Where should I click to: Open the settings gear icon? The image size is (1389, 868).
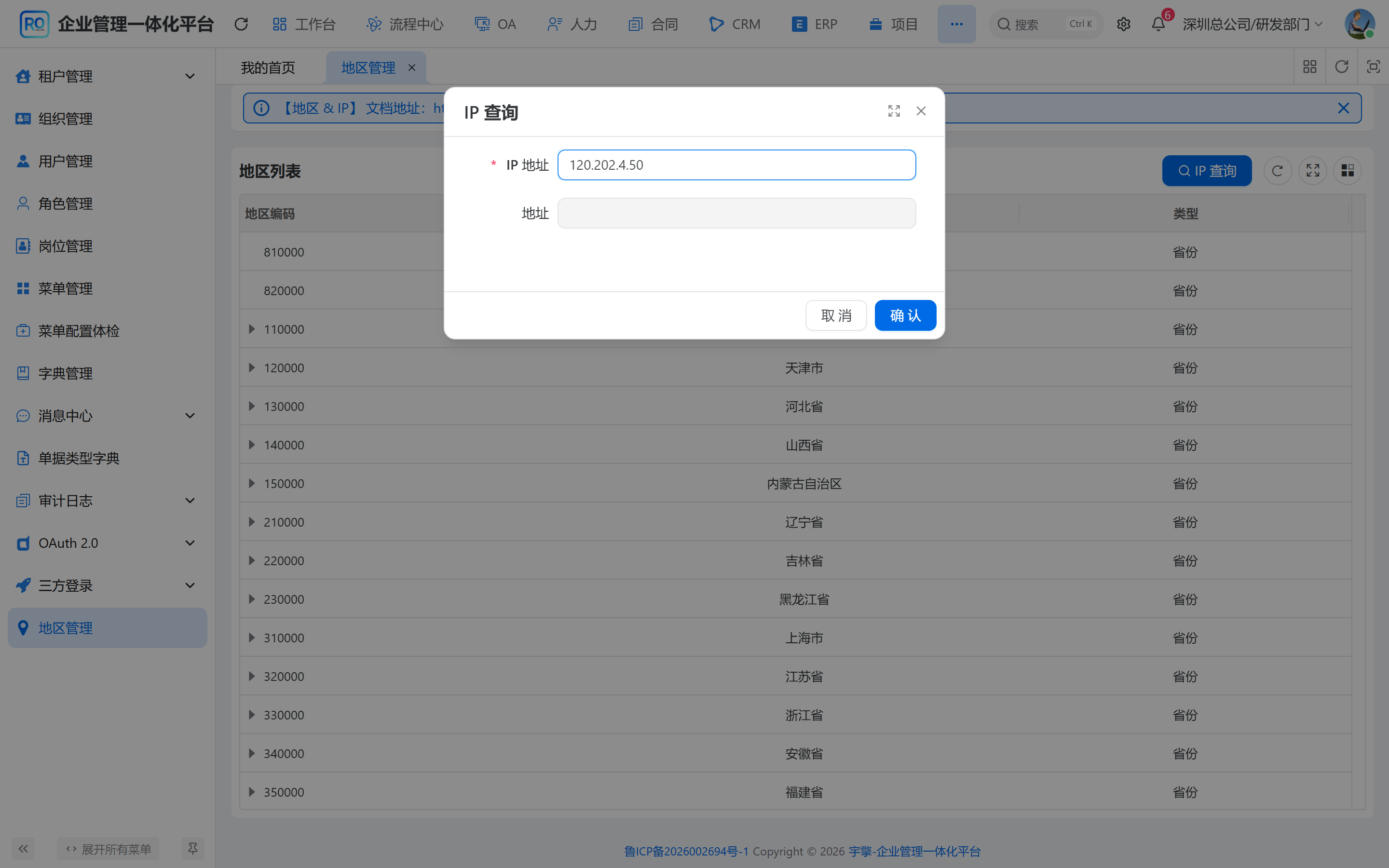pyautogui.click(x=1123, y=24)
